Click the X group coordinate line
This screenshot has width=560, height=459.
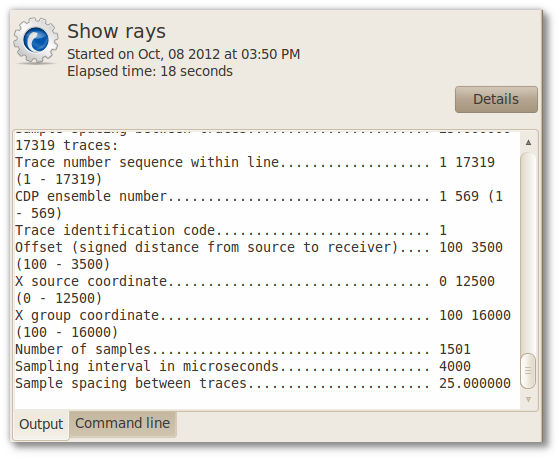[x=264, y=324]
